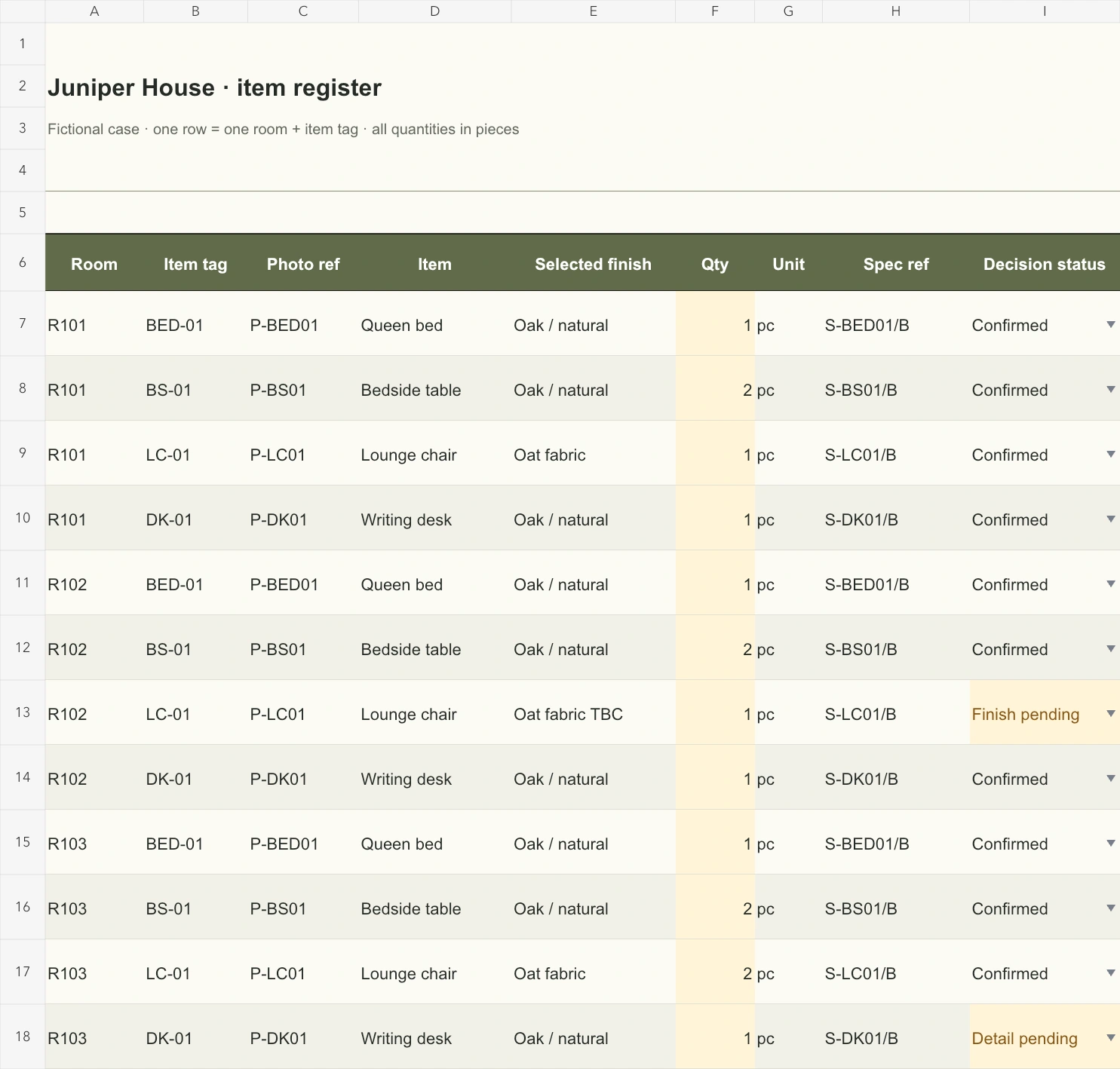Open status dropdown in row 17

[x=1110, y=973]
